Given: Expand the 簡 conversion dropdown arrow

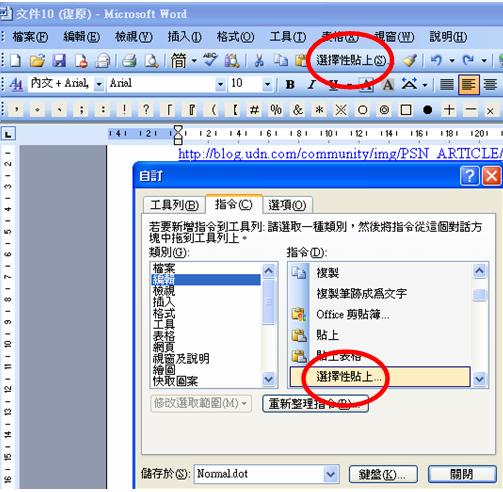Looking at the screenshot, I should (194, 61).
